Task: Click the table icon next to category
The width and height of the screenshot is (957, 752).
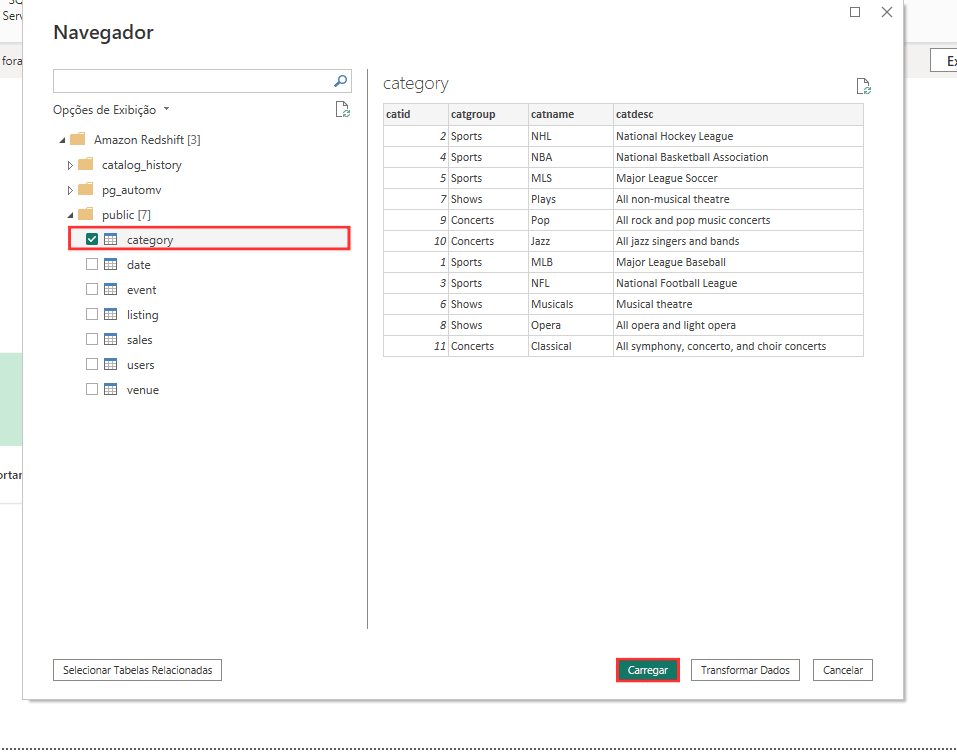Action: point(109,239)
